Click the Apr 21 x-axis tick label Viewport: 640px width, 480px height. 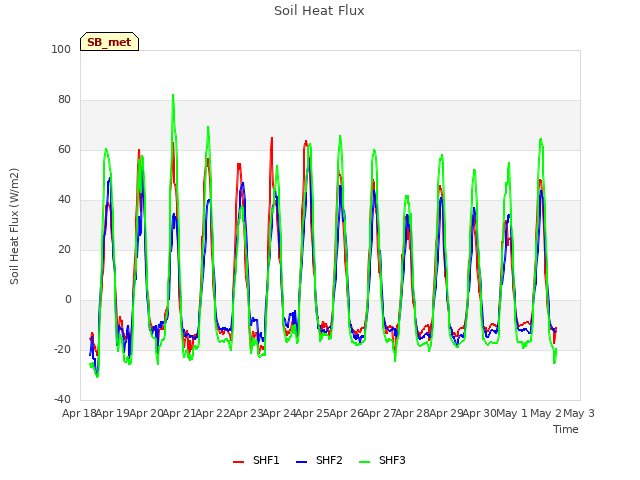180,413
